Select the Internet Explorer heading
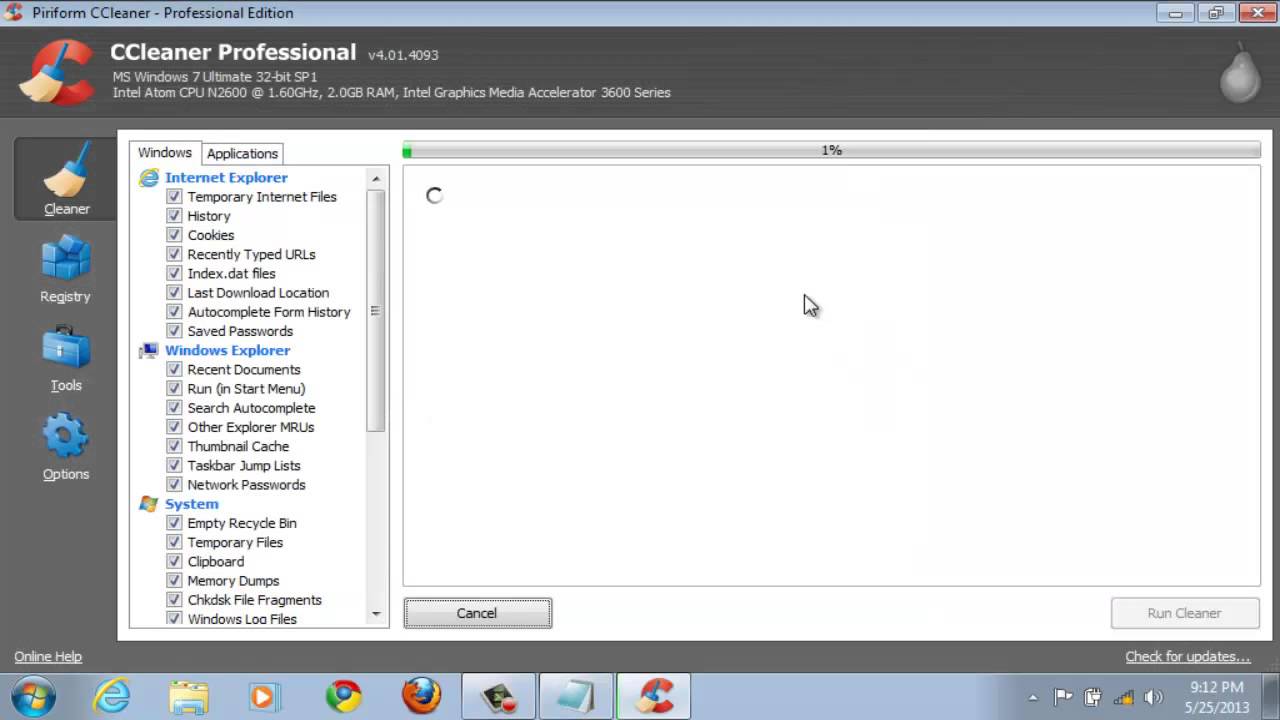The width and height of the screenshot is (1280, 720). (226, 178)
